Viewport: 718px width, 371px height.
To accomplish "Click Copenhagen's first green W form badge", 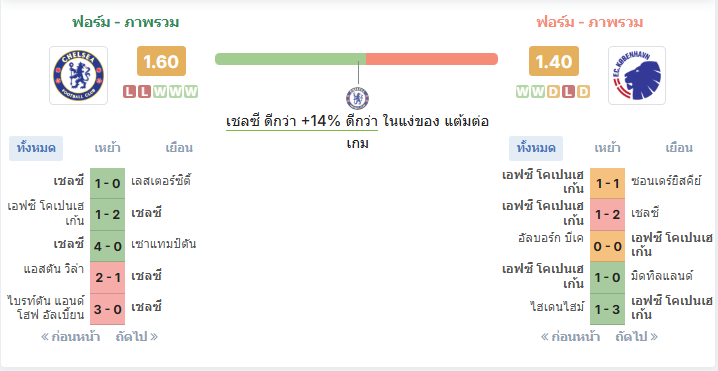I will pyautogui.click(x=522, y=92).
